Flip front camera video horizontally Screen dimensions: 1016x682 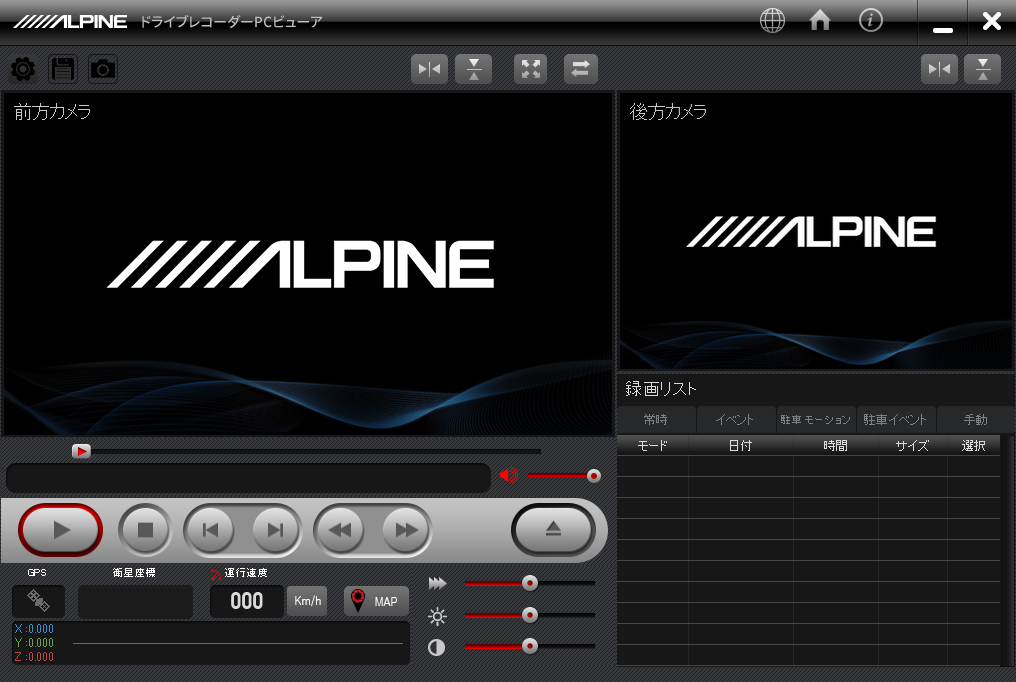point(429,69)
